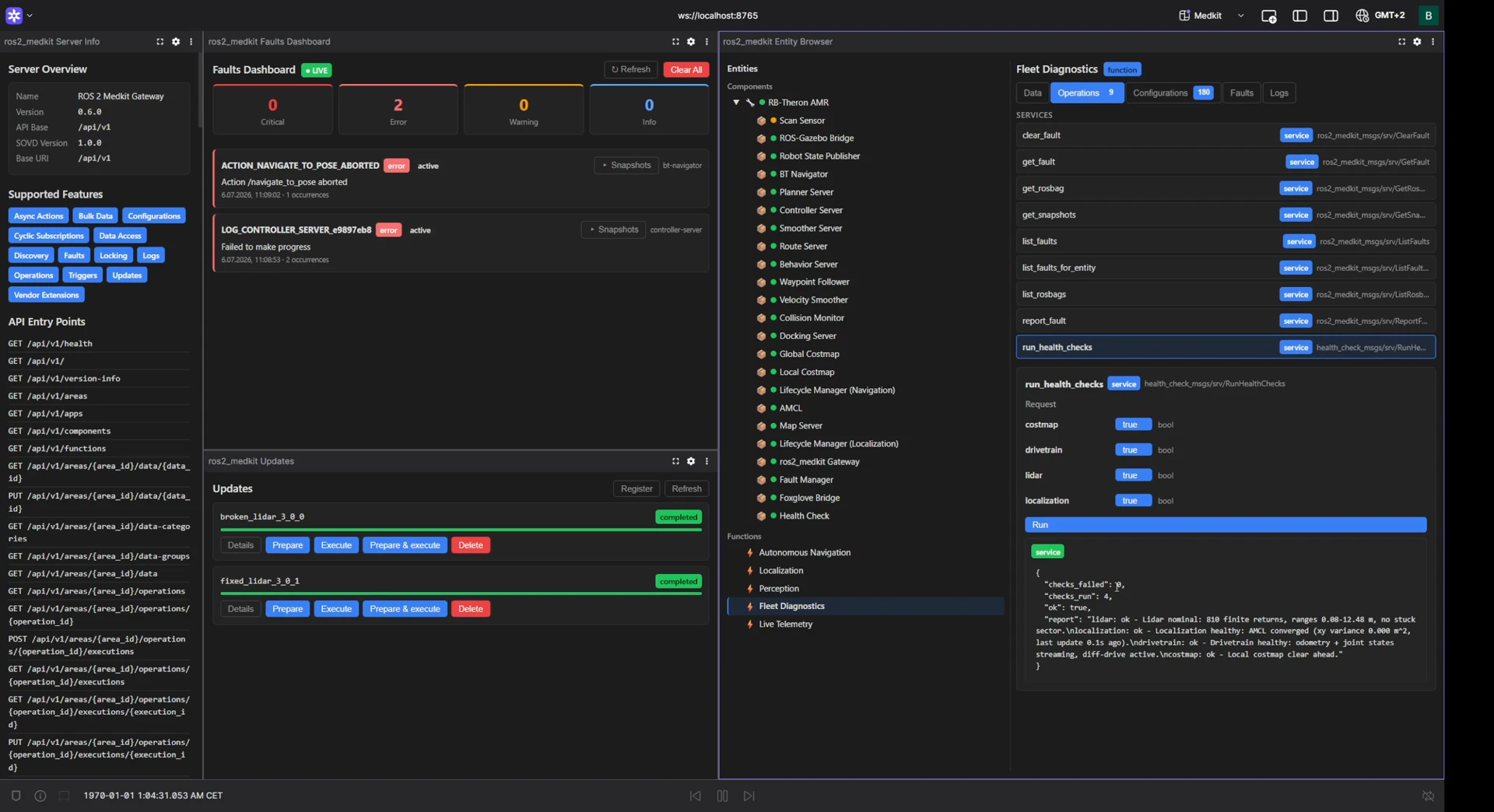Expand Snapshots for LOG_CONTROLLER_SERVER fault
The image size is (1494, 812).
click(x=613, y=230)
